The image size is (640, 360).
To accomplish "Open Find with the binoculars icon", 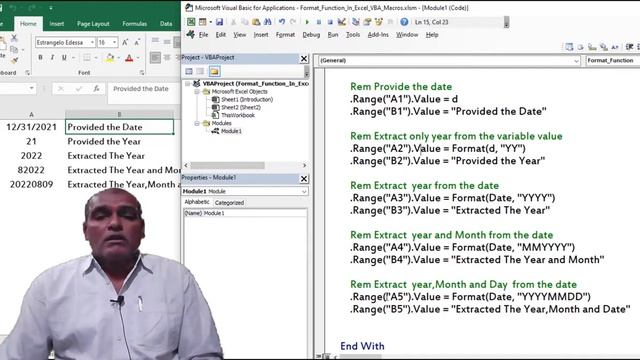I will tap(268, 22).
